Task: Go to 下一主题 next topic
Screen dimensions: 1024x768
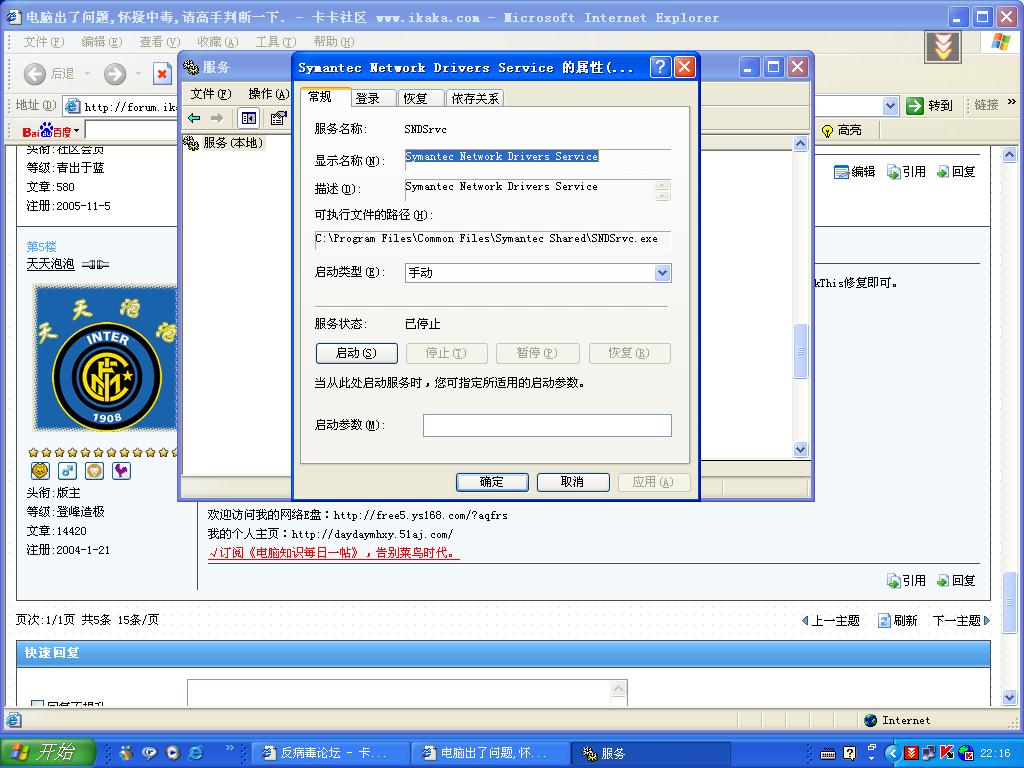Action: coord(961,620)
